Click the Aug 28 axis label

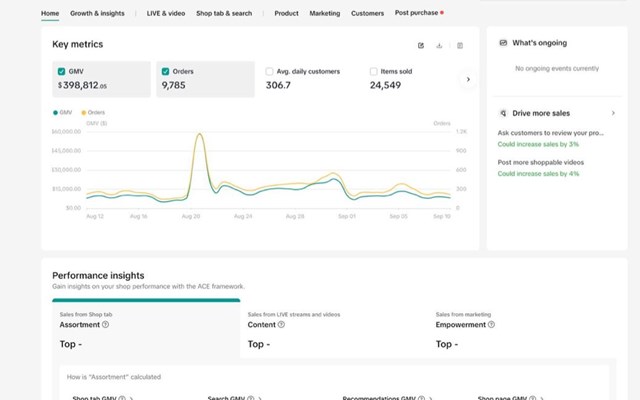[295, 216]
